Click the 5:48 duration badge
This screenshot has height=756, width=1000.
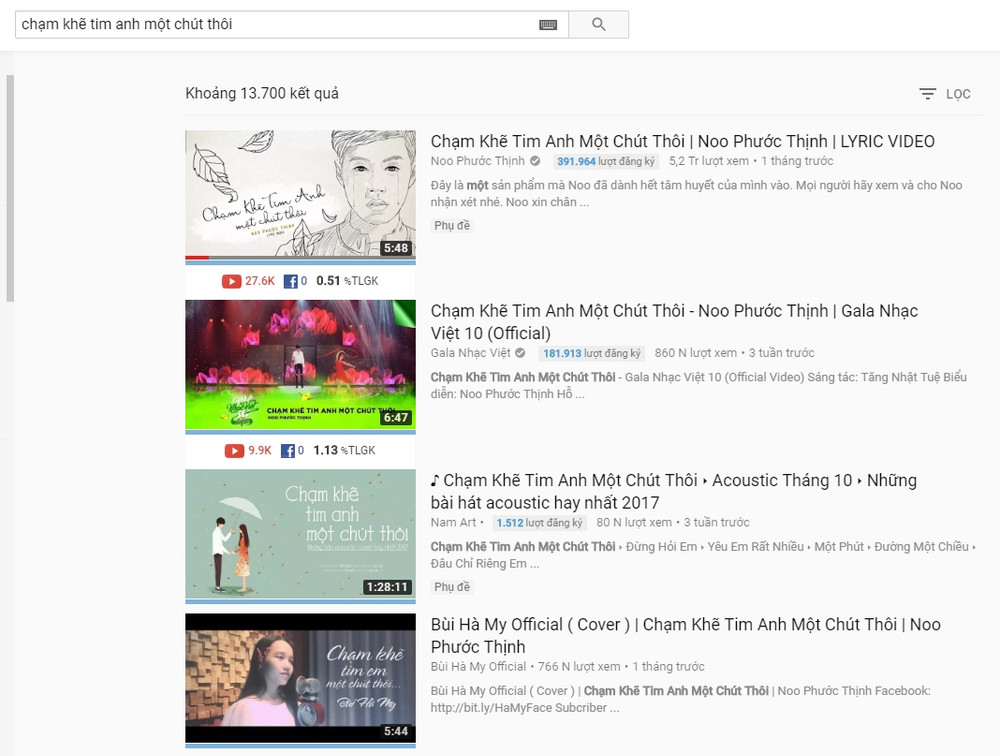click(395, 248)
